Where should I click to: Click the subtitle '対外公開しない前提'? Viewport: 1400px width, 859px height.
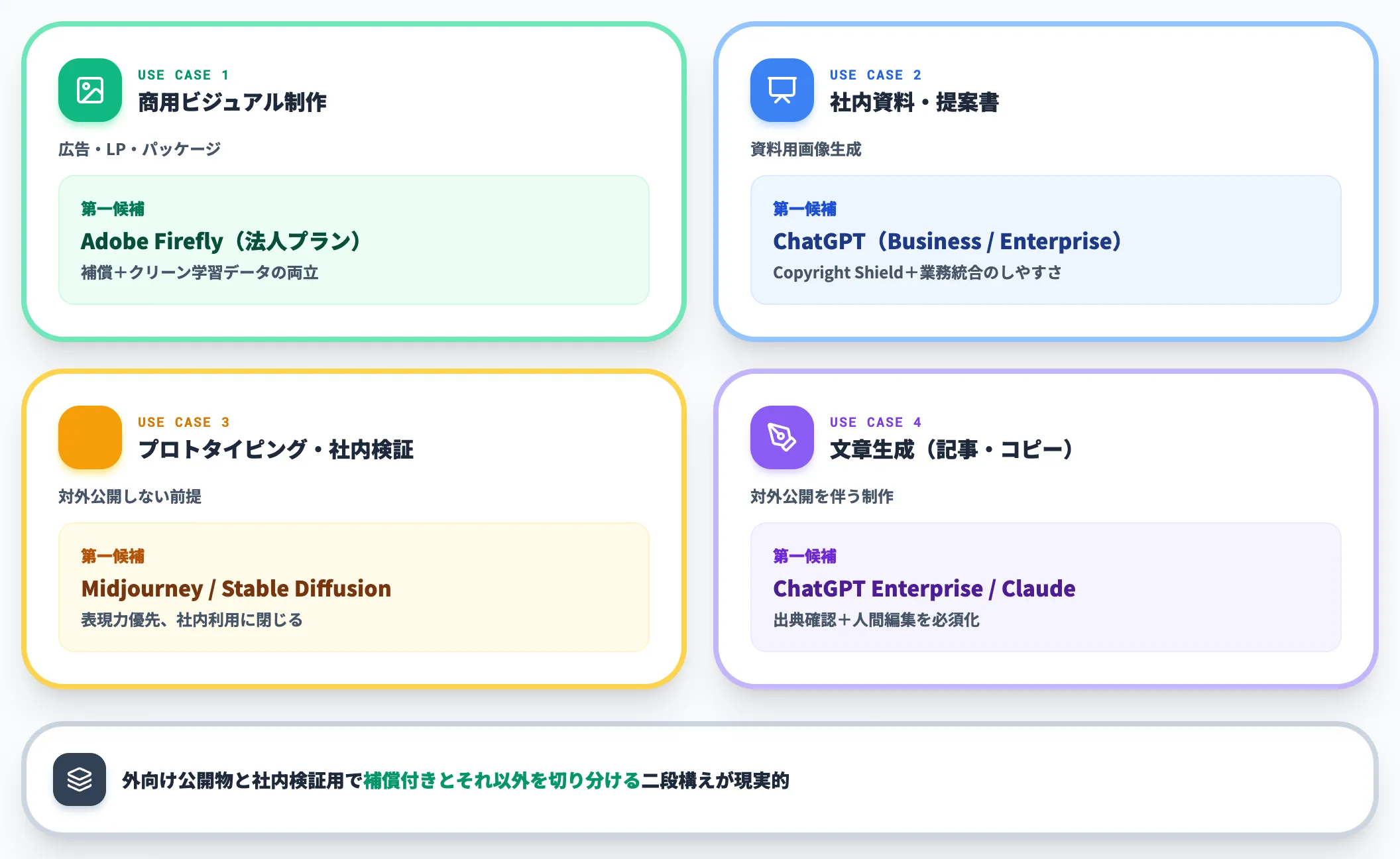tap(130, 496)
